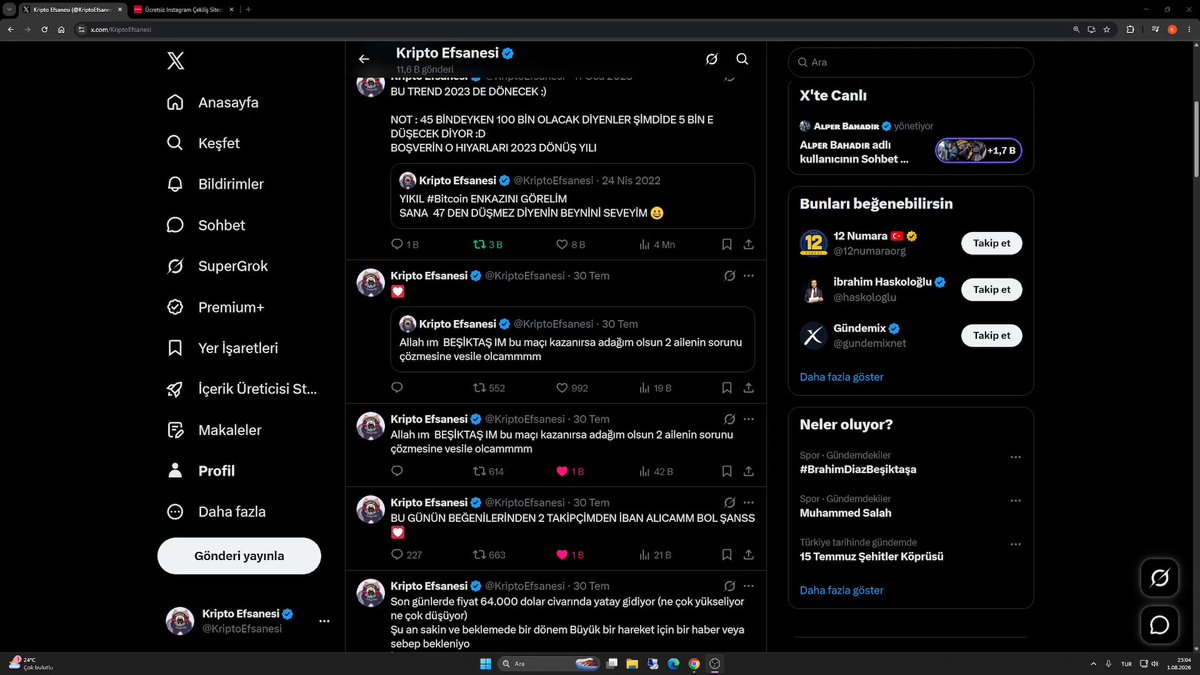Open options dots for Muhammed Salah trend

coord(1016,501)
